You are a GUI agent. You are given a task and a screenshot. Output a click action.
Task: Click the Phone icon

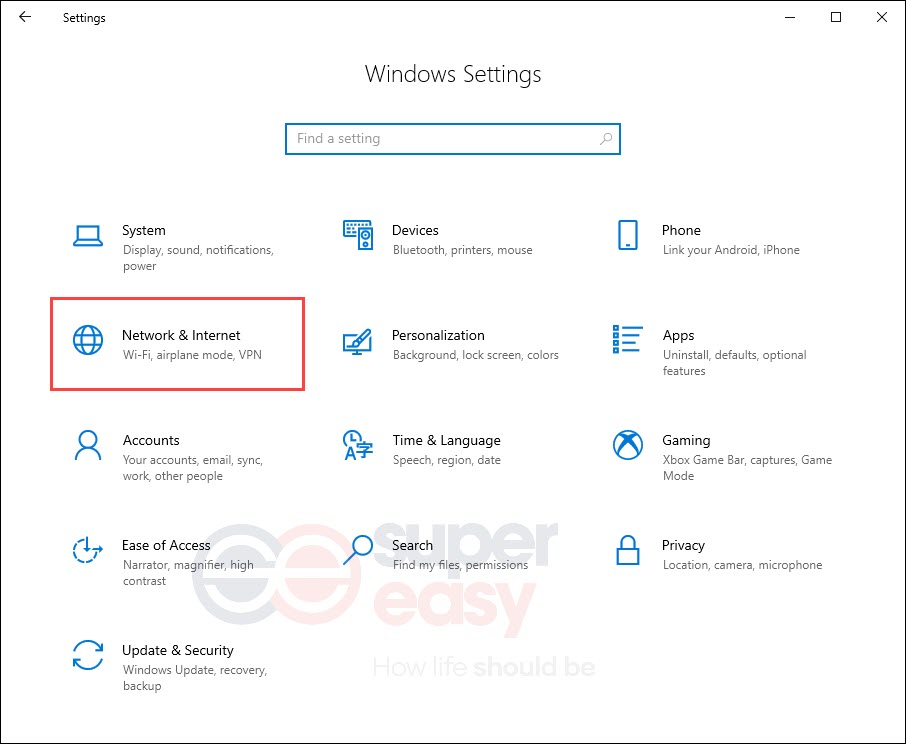(627, 235)
